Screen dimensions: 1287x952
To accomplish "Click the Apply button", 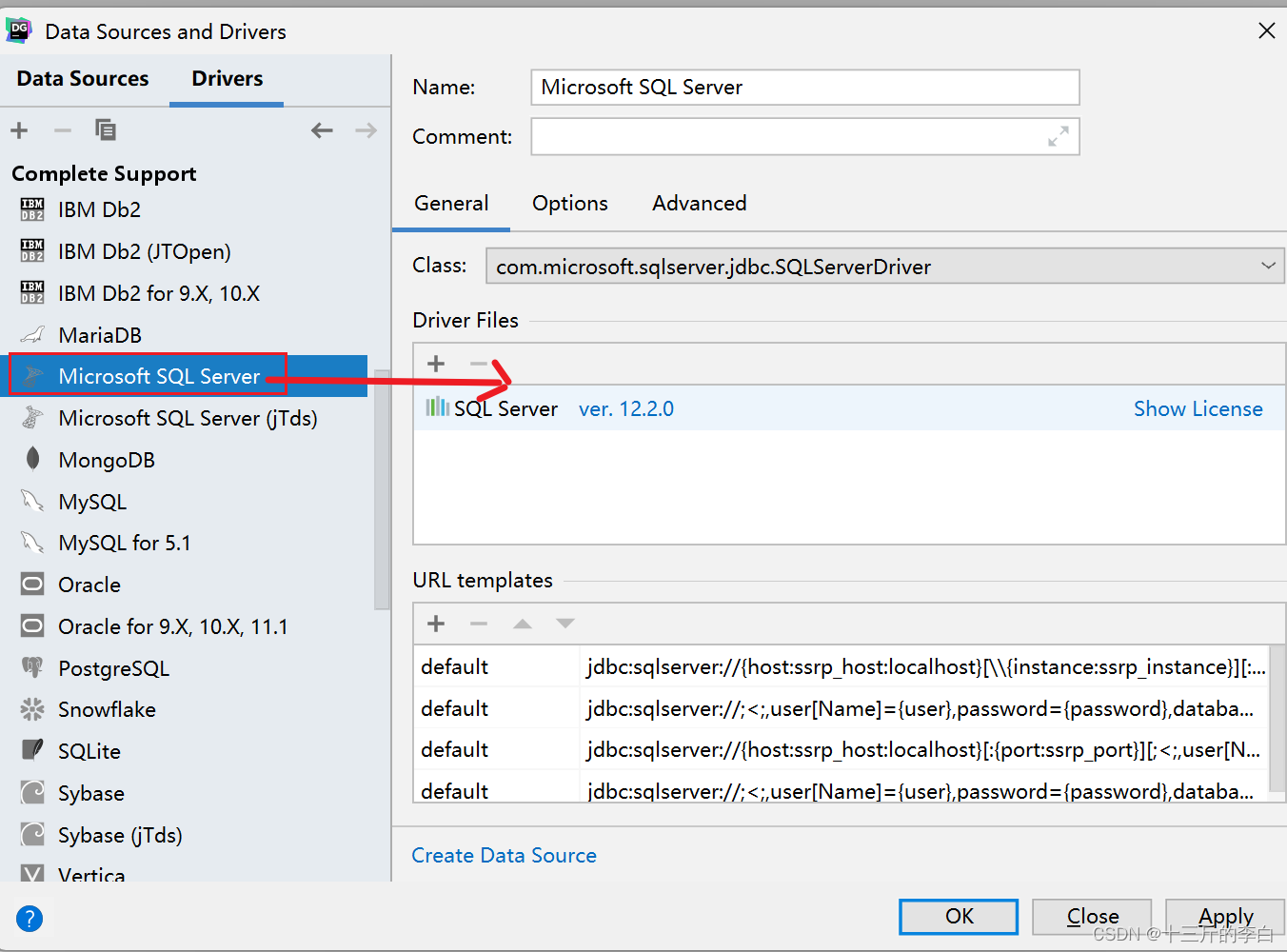I will [x=1225, y=917].
